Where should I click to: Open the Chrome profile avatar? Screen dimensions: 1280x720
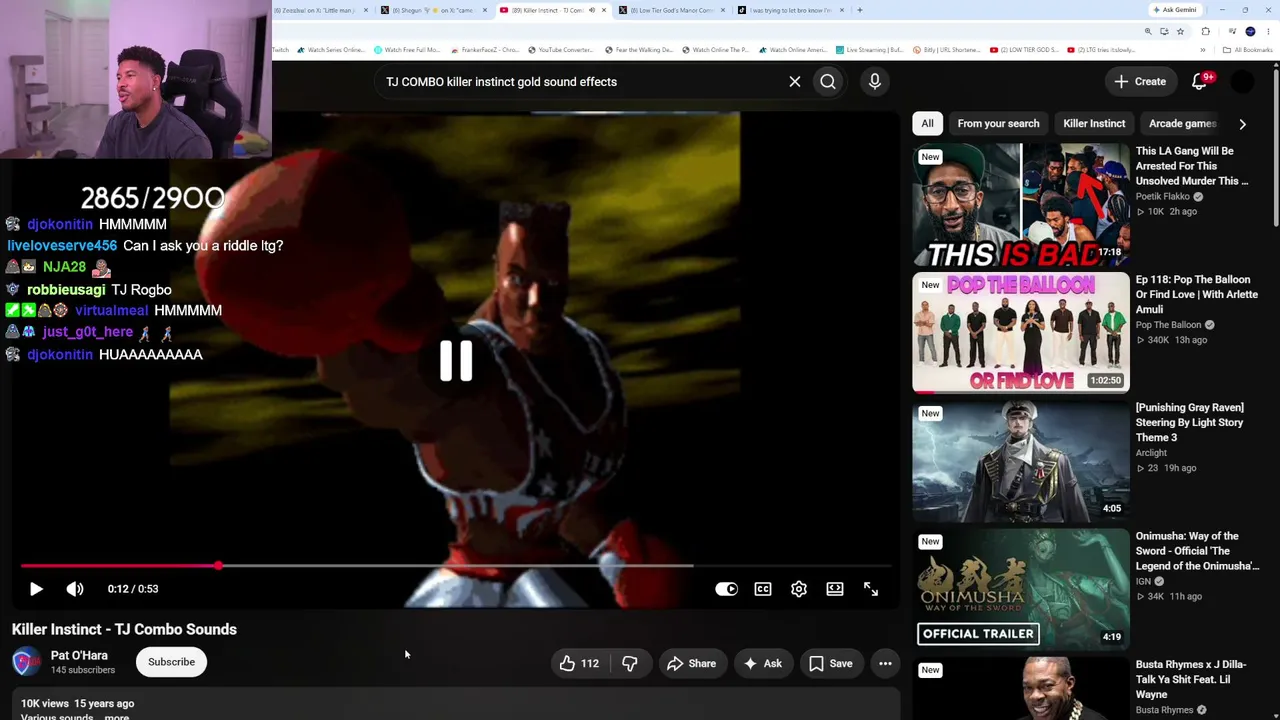[1250, 31]
